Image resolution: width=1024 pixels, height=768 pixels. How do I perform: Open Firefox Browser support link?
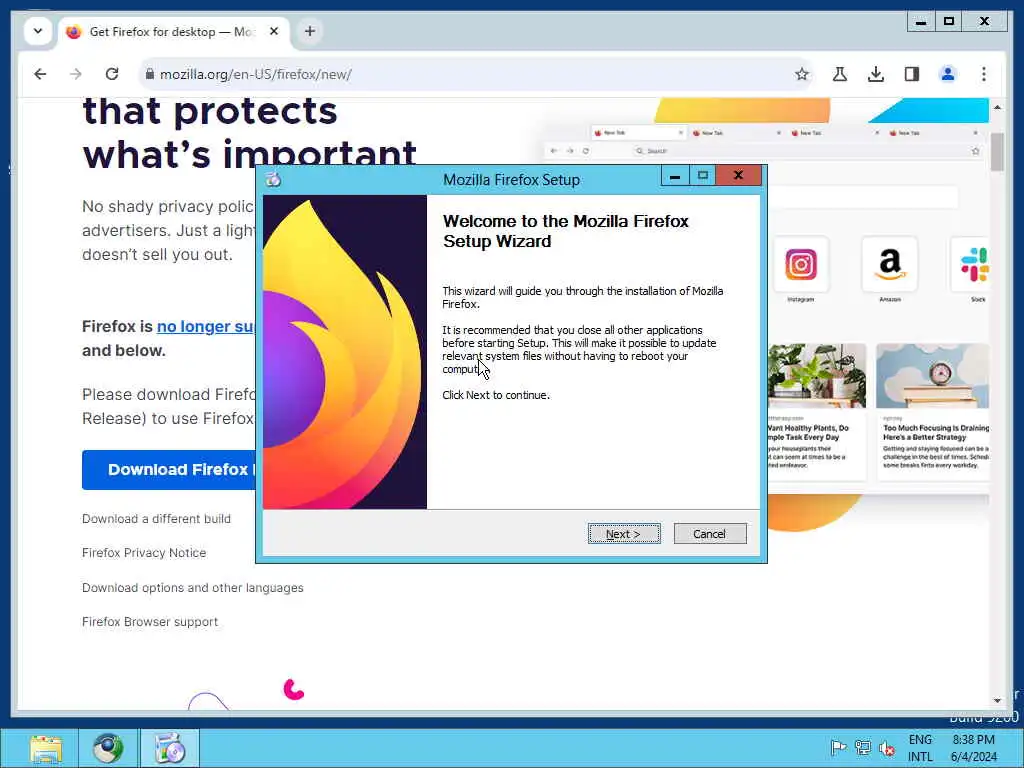pos(150,622)
